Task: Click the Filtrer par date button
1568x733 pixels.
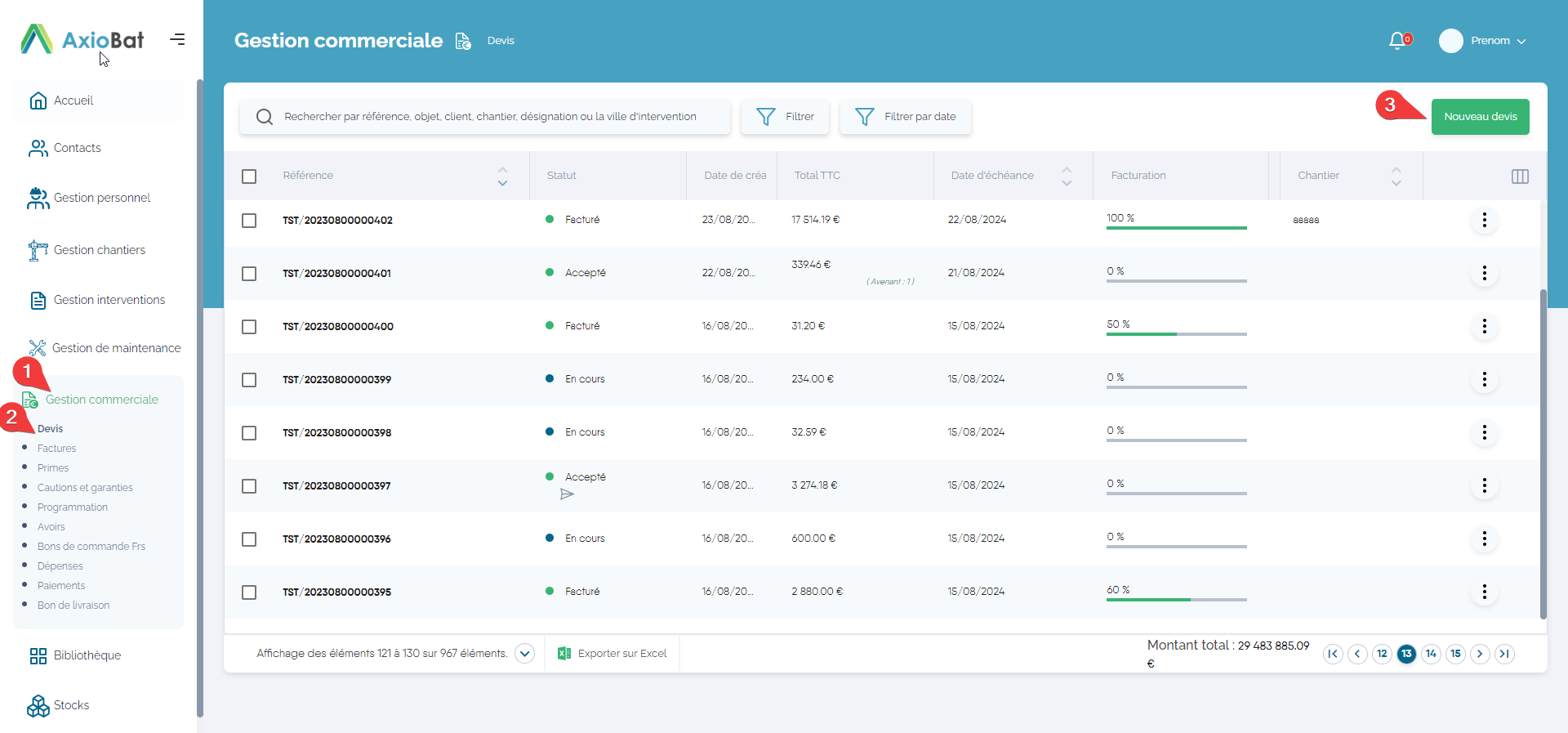Action: click(x=906, y=117)
